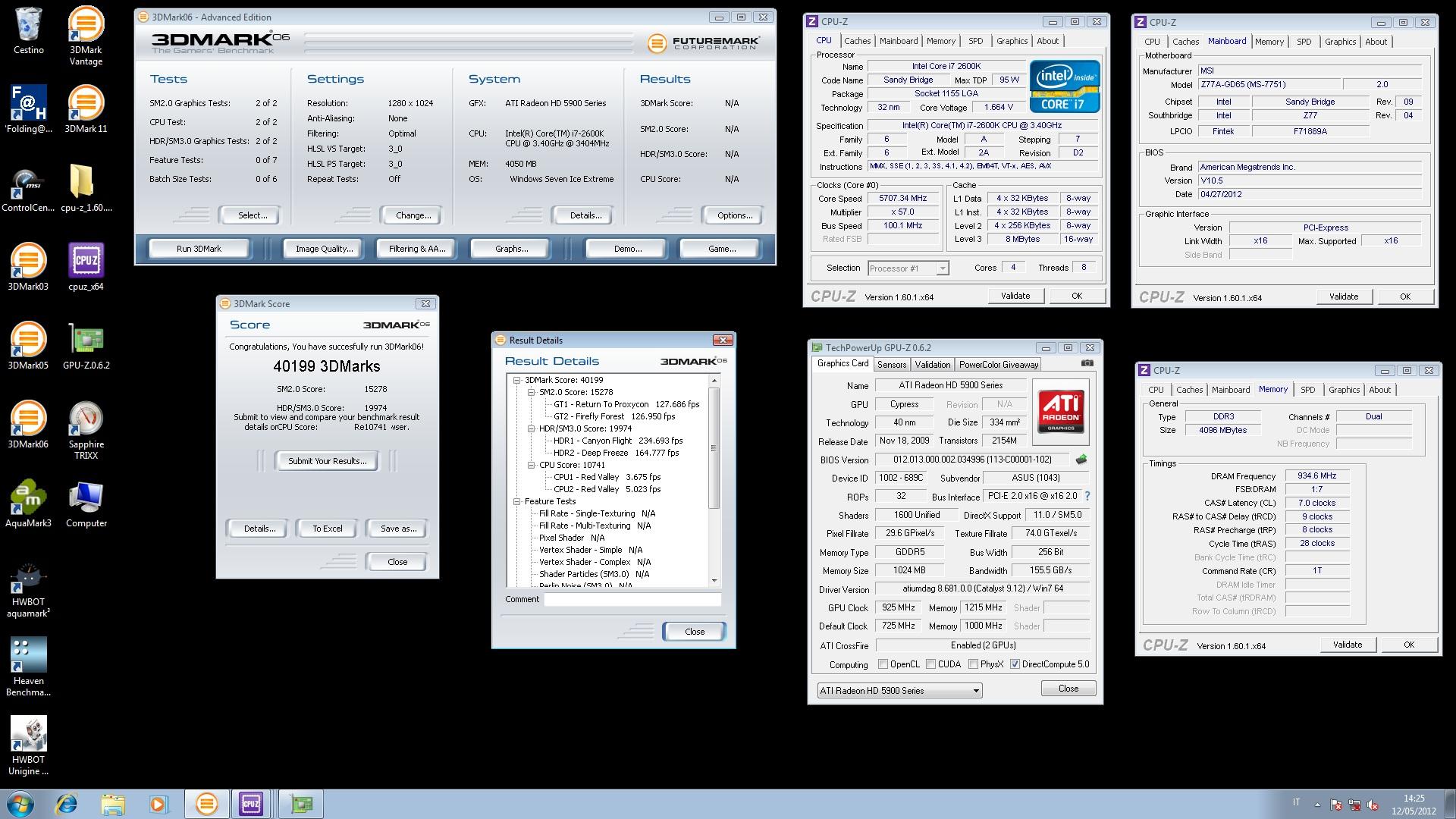
Task: Open Validation tab in GPU-Z
Action: 932,365
